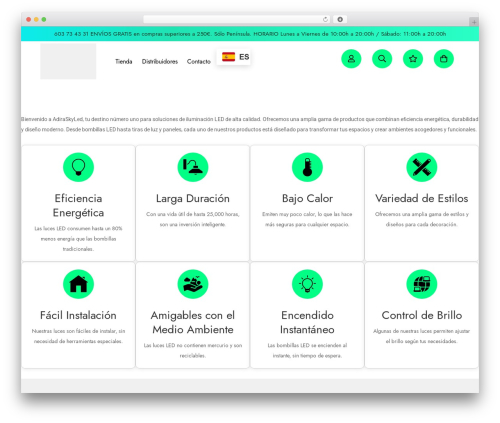Open the Tienda menu item

(x=124, y=61)
